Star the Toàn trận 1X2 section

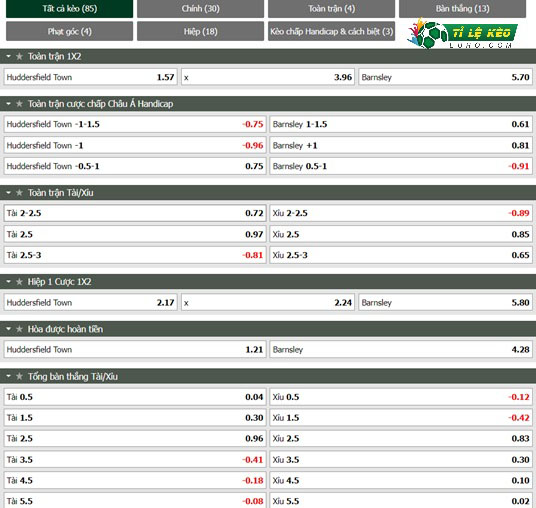click(19, 56)
